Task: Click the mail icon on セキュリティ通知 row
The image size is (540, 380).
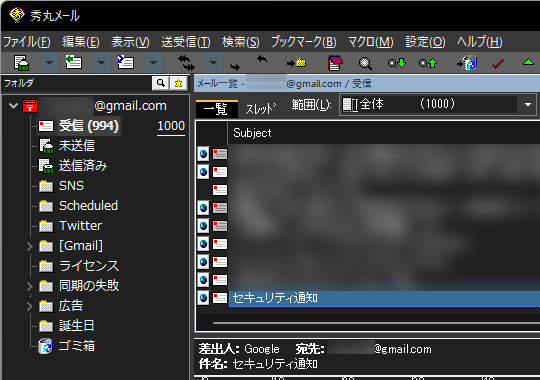Action: coord(220,298)
